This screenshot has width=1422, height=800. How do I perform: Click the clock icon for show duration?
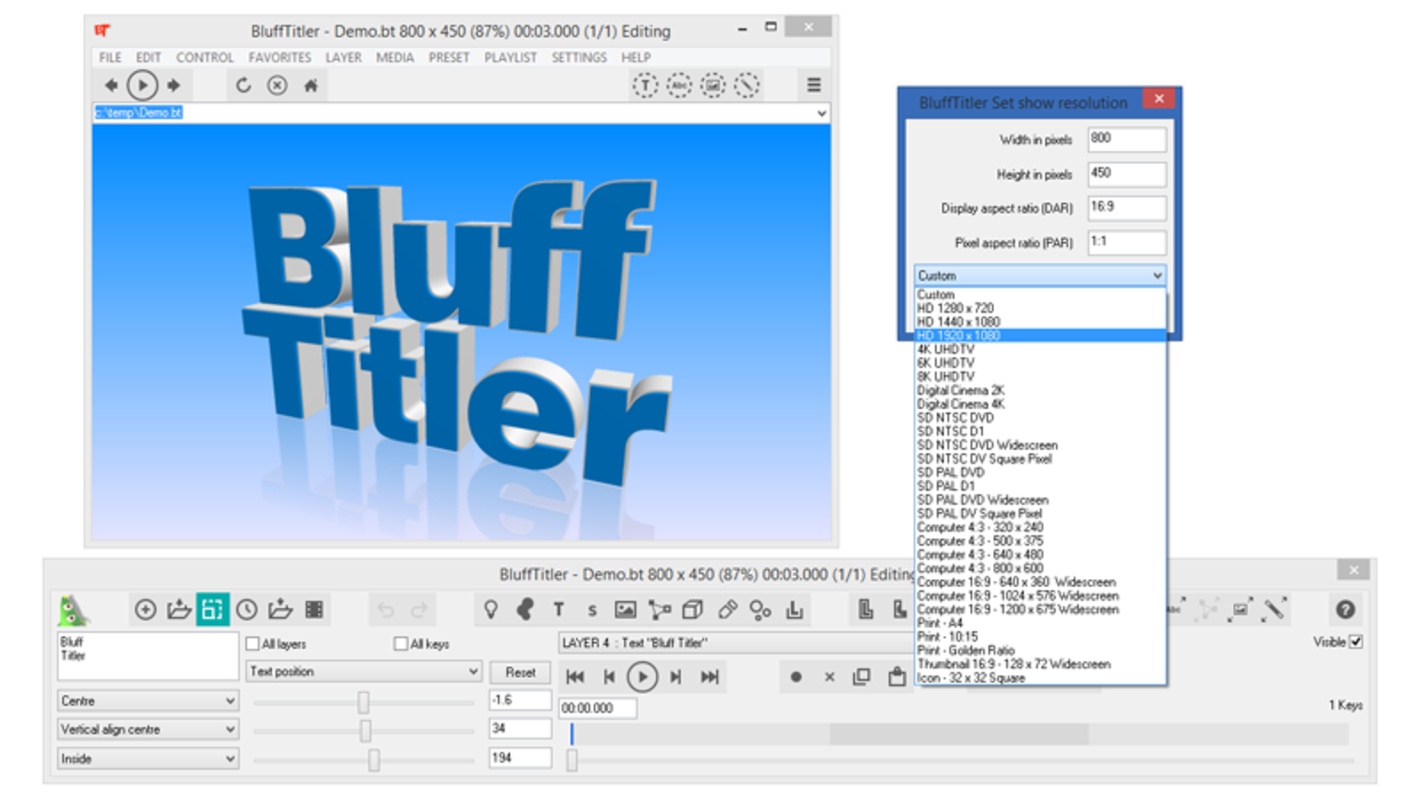pos(246,609)
